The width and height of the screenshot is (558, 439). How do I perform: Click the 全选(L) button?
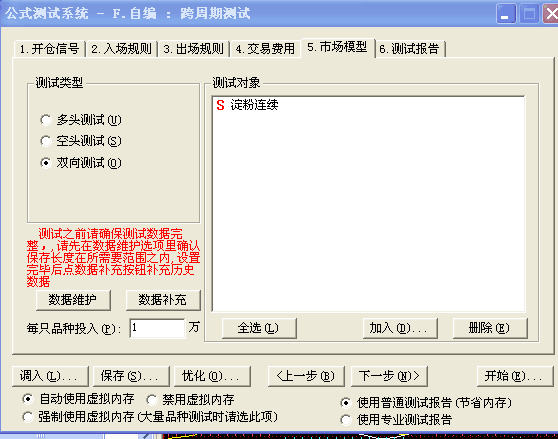pyautogui.click(x=259, y=328)
